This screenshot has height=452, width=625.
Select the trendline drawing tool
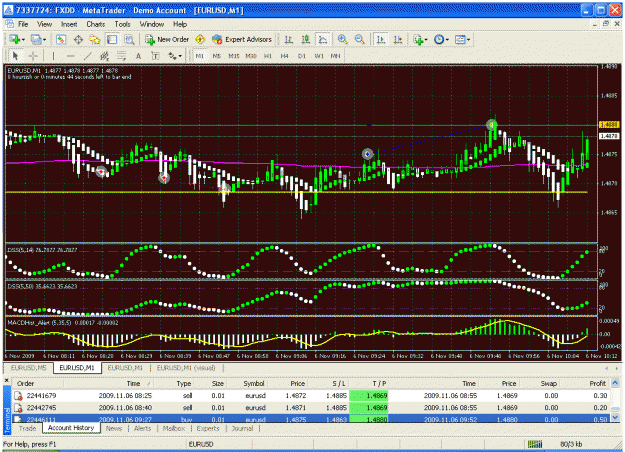tap(88, 56)
